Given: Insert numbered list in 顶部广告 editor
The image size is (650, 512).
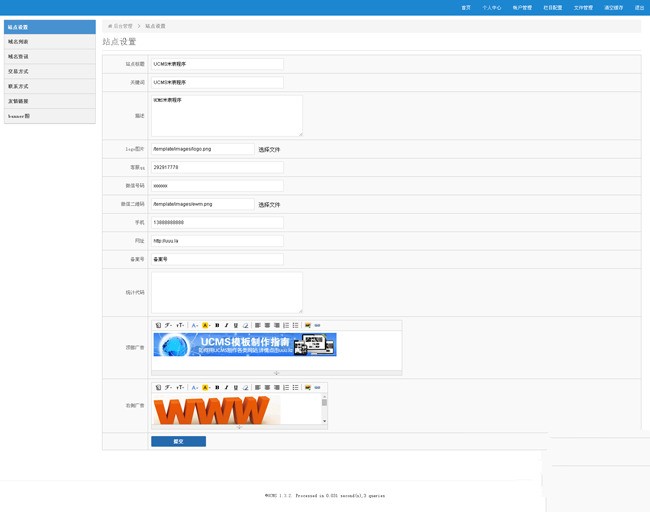Looking at the screenshot, I should tap(286, 325).
